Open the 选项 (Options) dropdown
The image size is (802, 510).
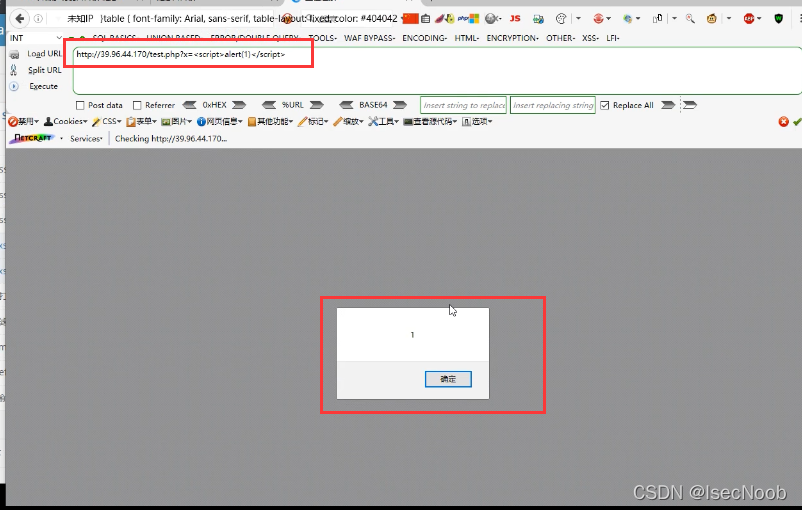point(477,122)
